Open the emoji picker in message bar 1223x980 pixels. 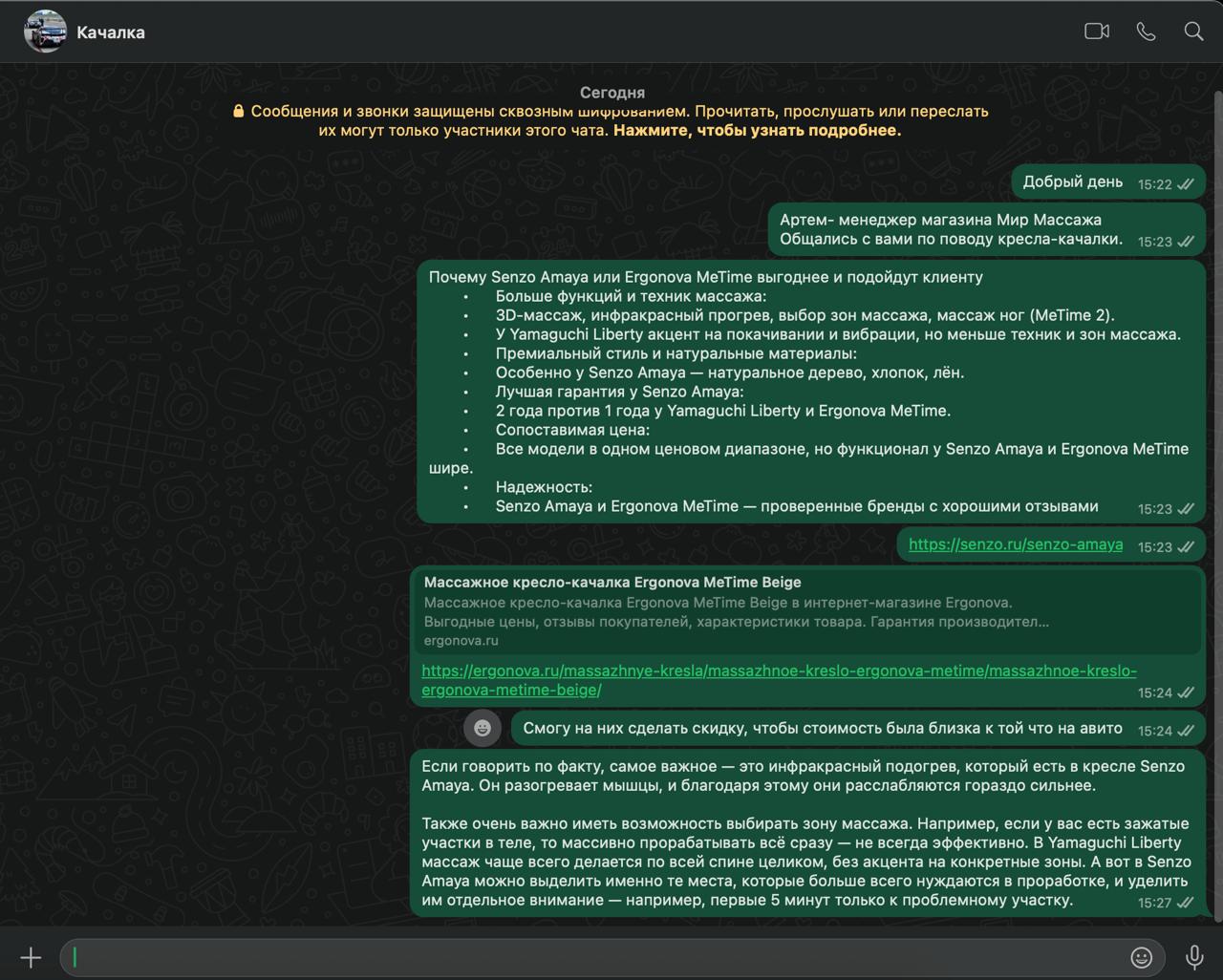[x=1141, y=957]
